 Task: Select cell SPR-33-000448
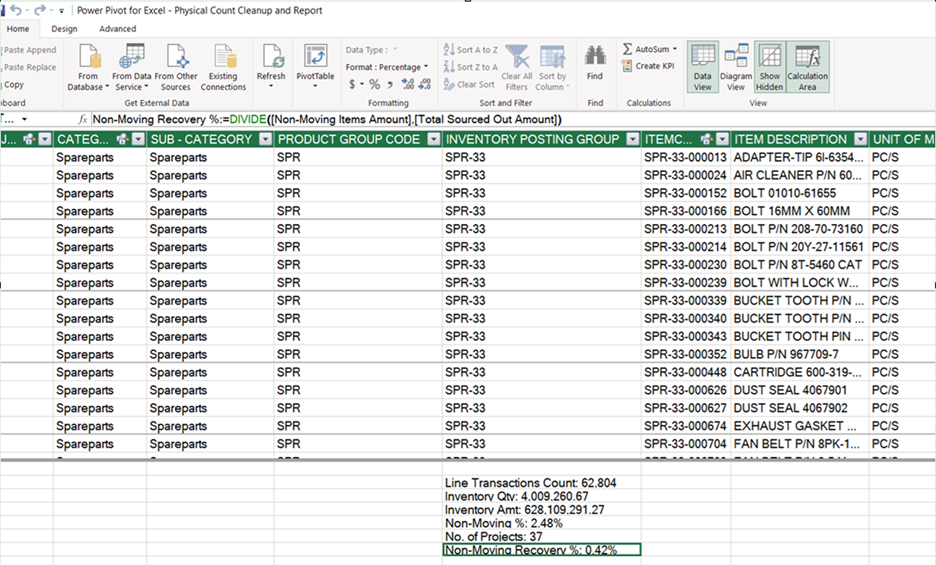[686, 372]
